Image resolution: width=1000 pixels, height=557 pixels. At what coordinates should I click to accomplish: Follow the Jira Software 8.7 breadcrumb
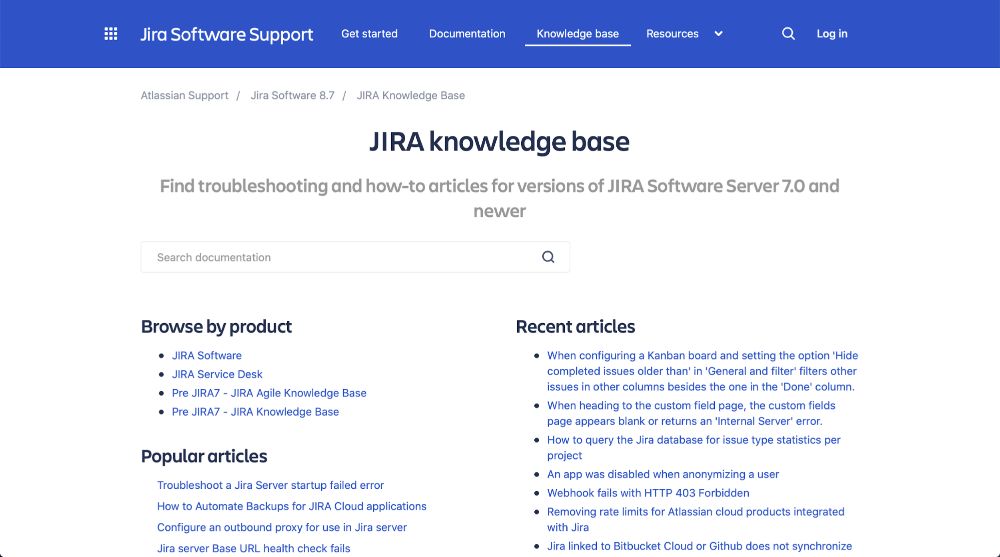[292, 95]
